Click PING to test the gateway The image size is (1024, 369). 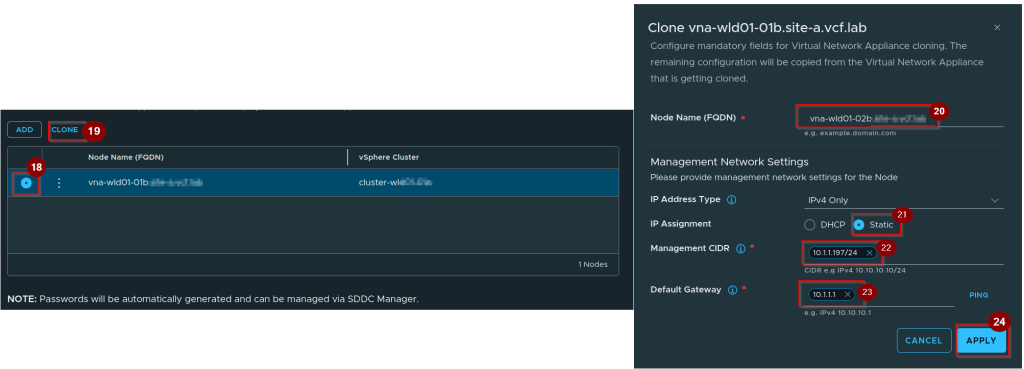pos(978,295)
